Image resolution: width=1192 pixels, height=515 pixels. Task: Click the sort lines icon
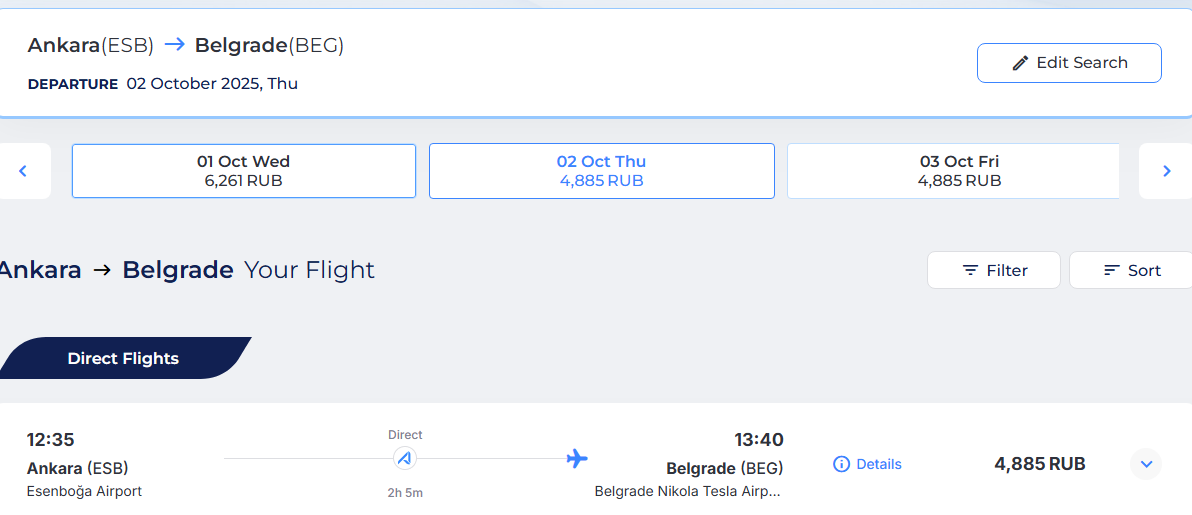(1111, 270)
